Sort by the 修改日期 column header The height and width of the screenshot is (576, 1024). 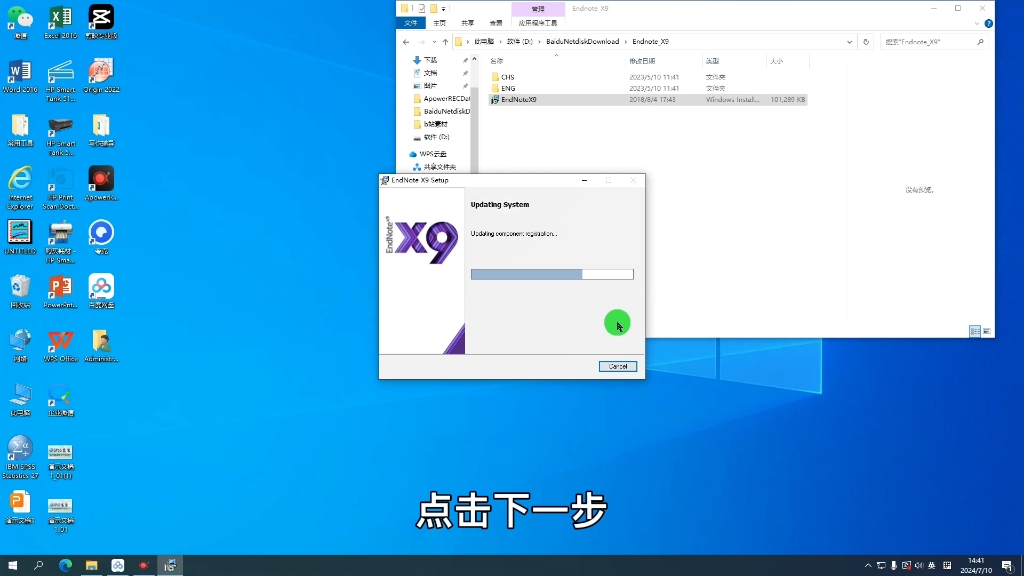pos(642,61)
